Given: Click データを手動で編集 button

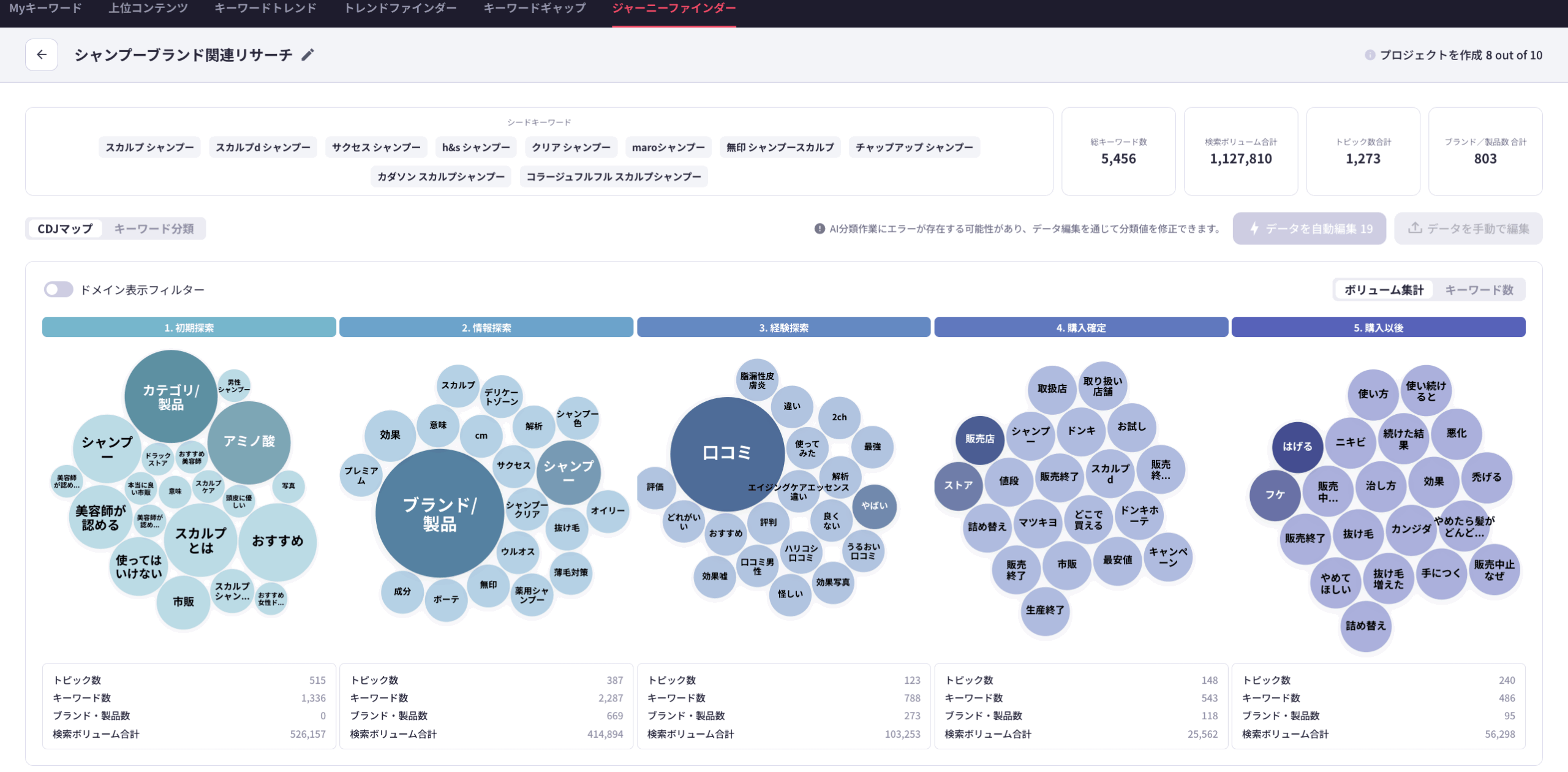Looking at the screenshot, I should coord(1468,229).
